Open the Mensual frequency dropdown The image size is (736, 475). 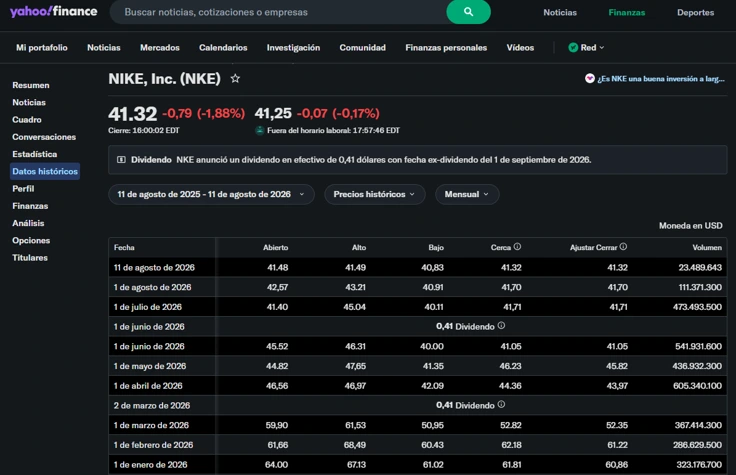point(467,194)
